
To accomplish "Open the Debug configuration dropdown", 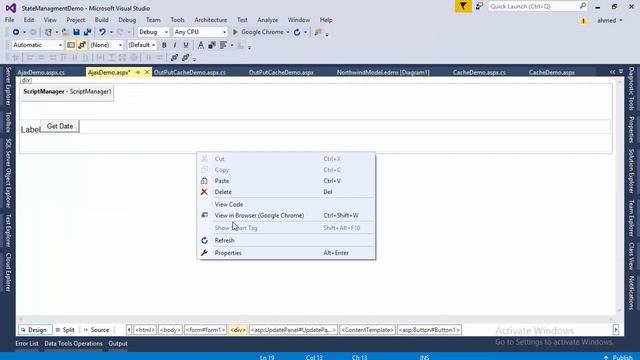I will point(153,32).
